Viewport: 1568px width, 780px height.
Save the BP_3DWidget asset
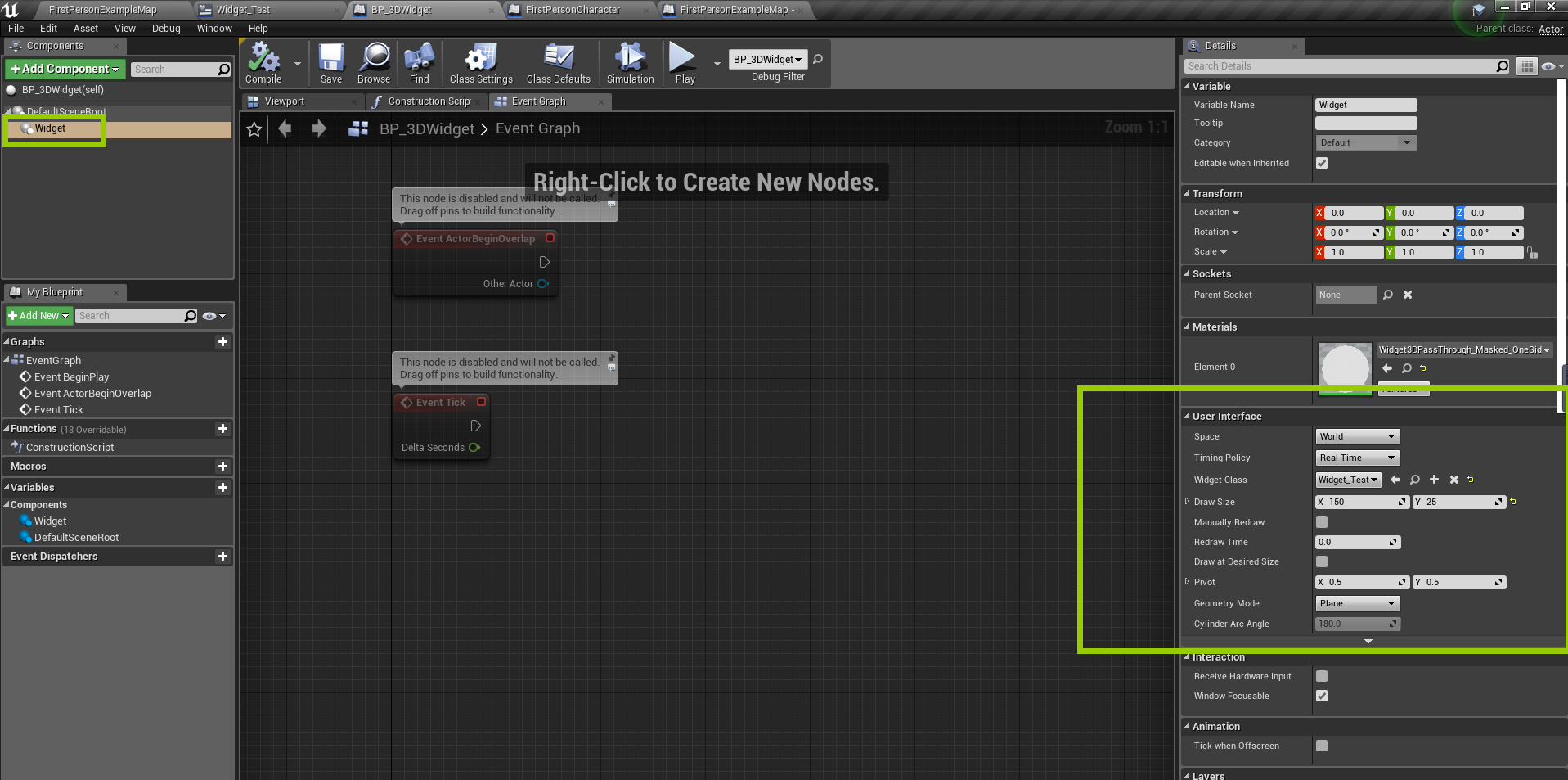click(331, 62)
